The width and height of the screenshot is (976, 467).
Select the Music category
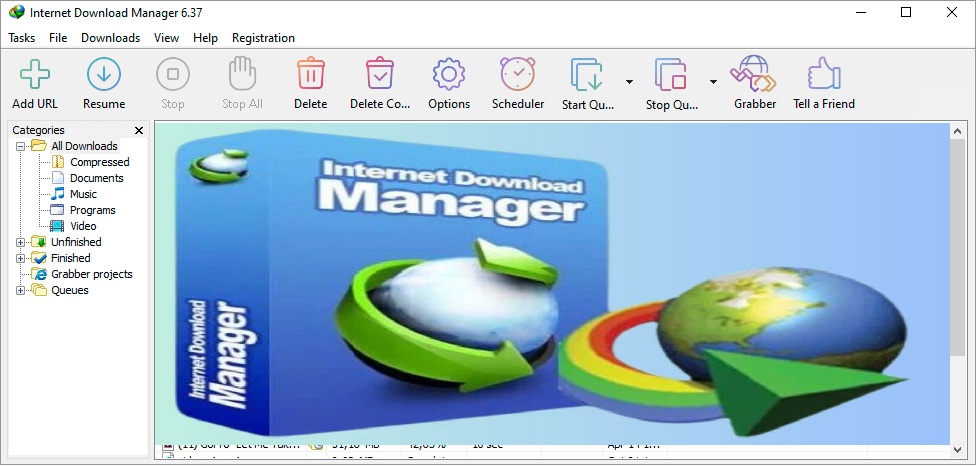[x=83, y=194]
